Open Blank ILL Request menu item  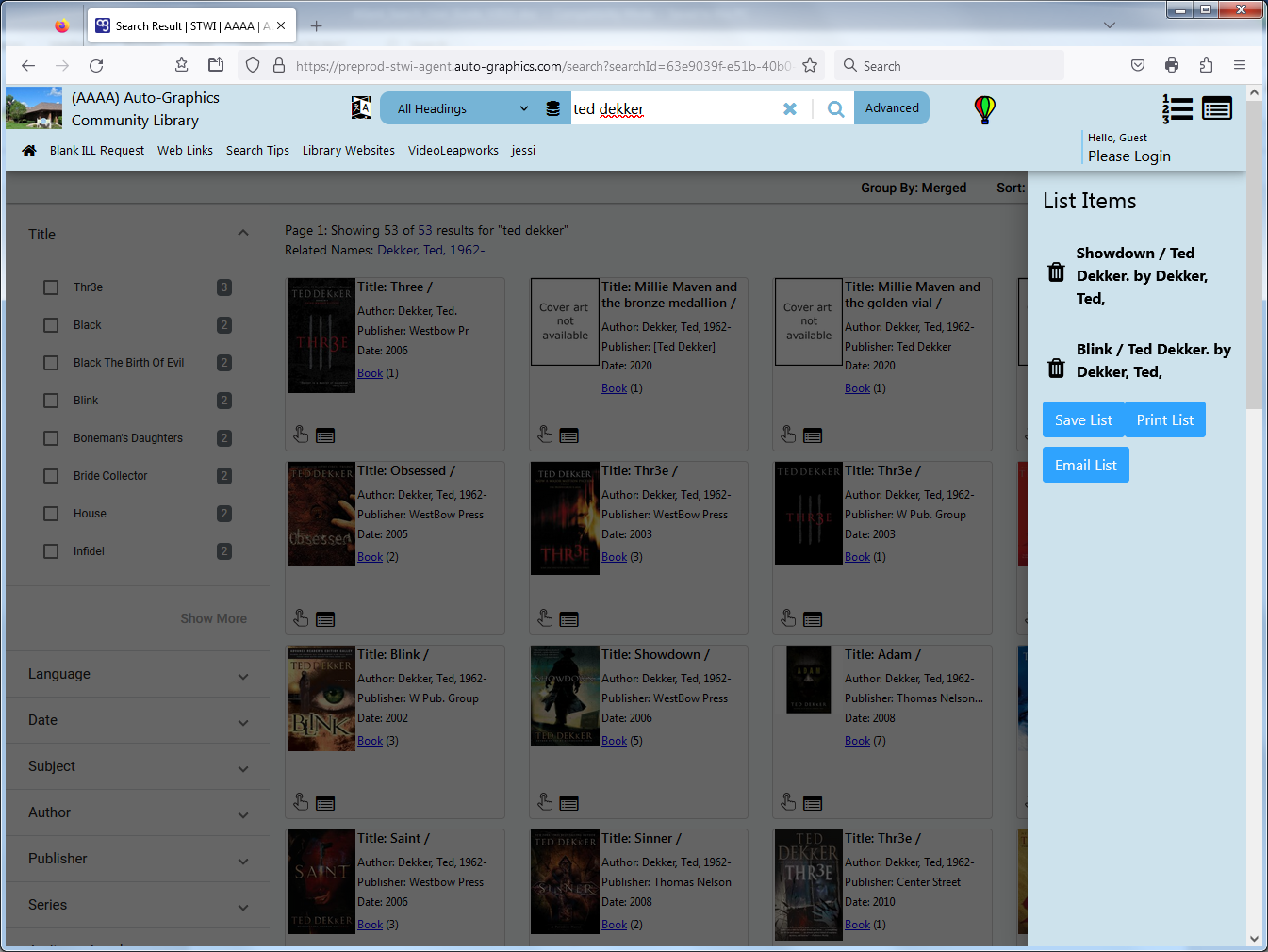[97, 151]
